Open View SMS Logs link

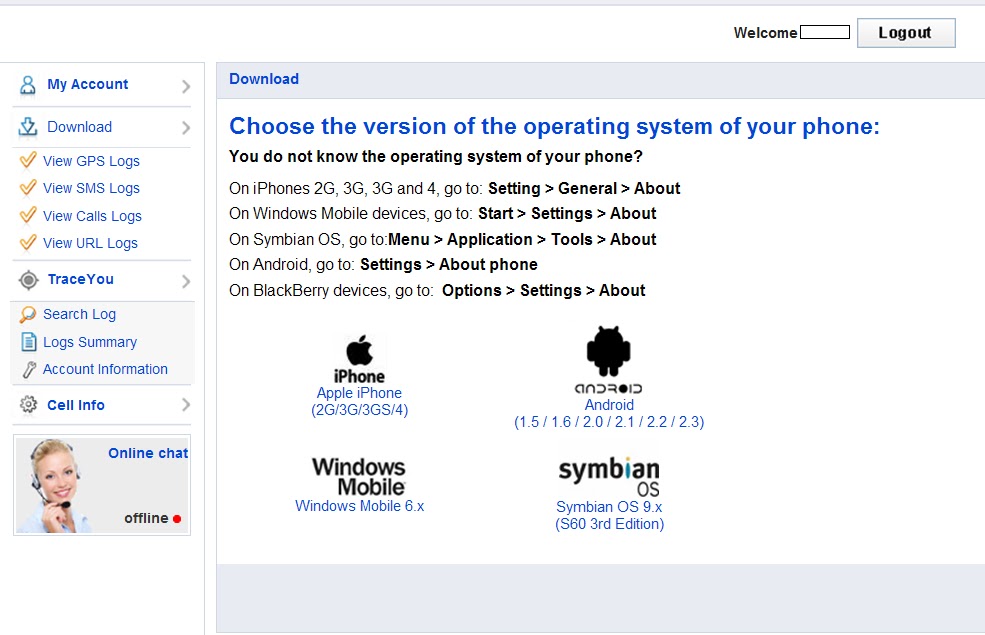(x=91, y=188)
